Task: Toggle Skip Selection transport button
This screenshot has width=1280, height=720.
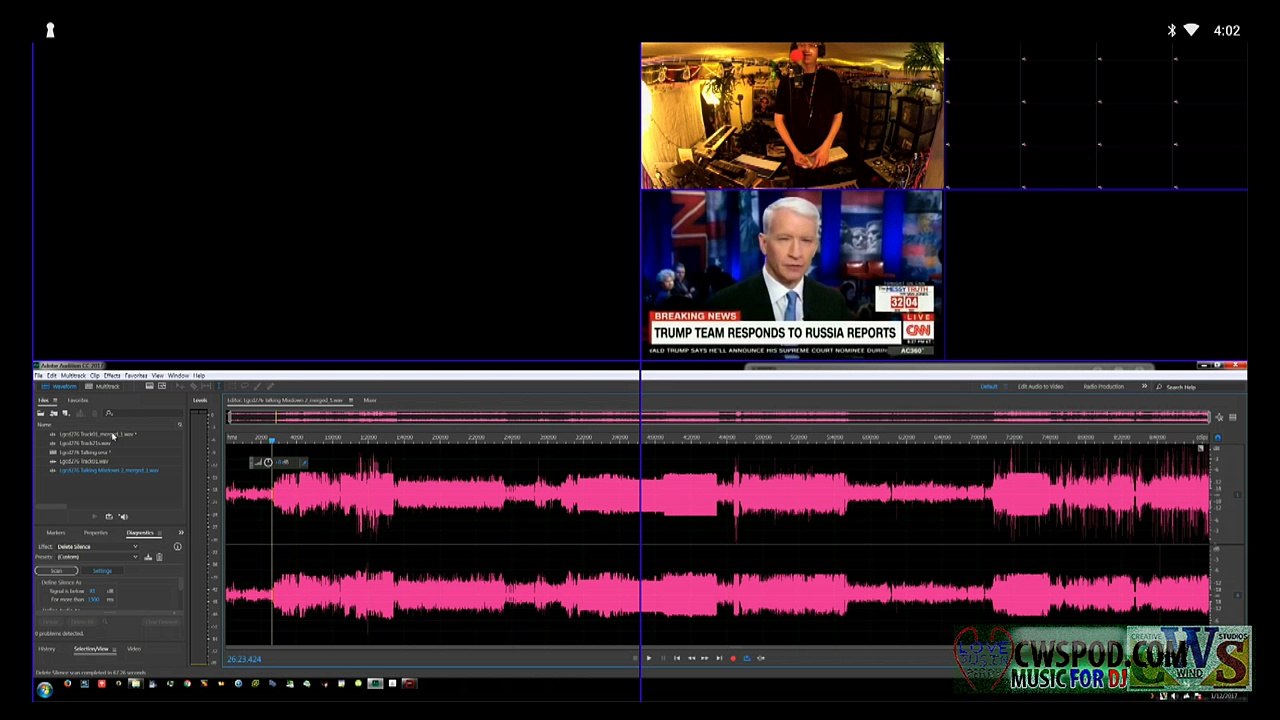Action: [x=761, y=658]
